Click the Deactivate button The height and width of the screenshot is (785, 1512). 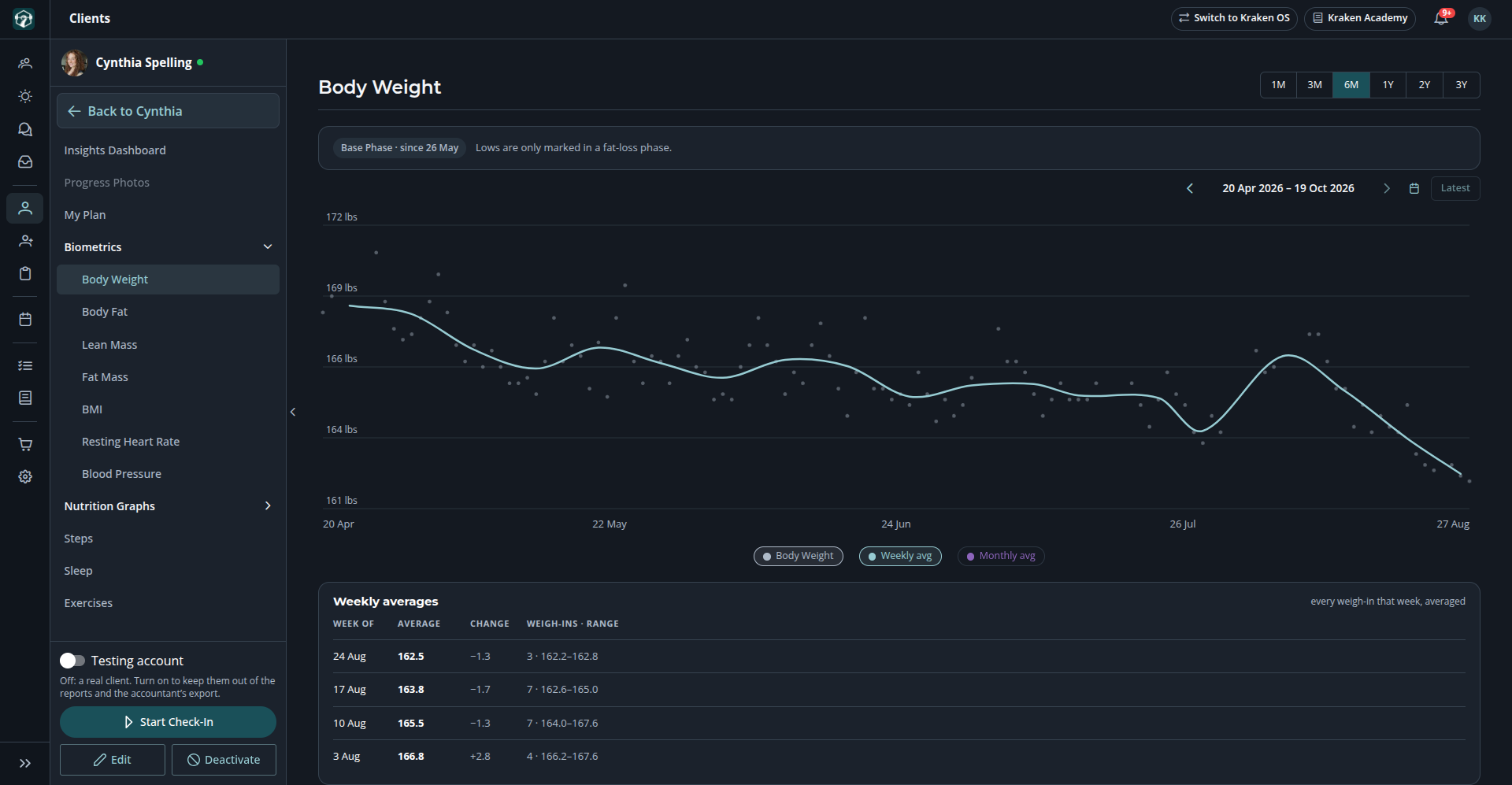[224, 760]
